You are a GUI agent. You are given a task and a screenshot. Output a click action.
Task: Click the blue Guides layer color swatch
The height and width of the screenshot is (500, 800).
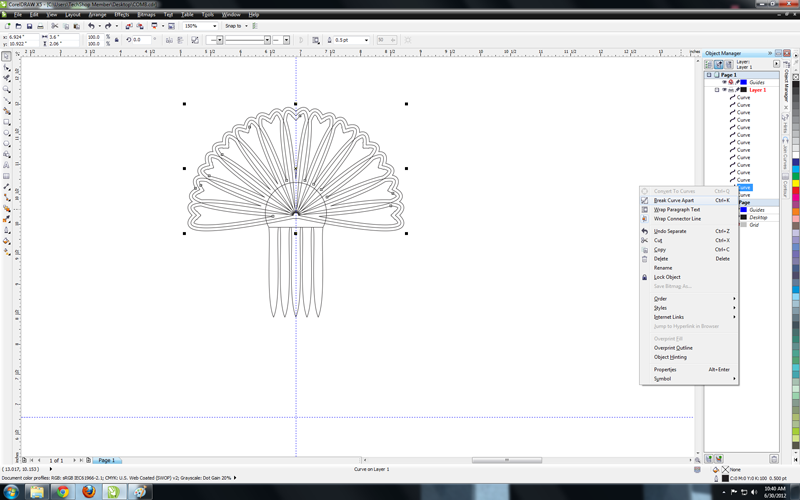[744, 82]
